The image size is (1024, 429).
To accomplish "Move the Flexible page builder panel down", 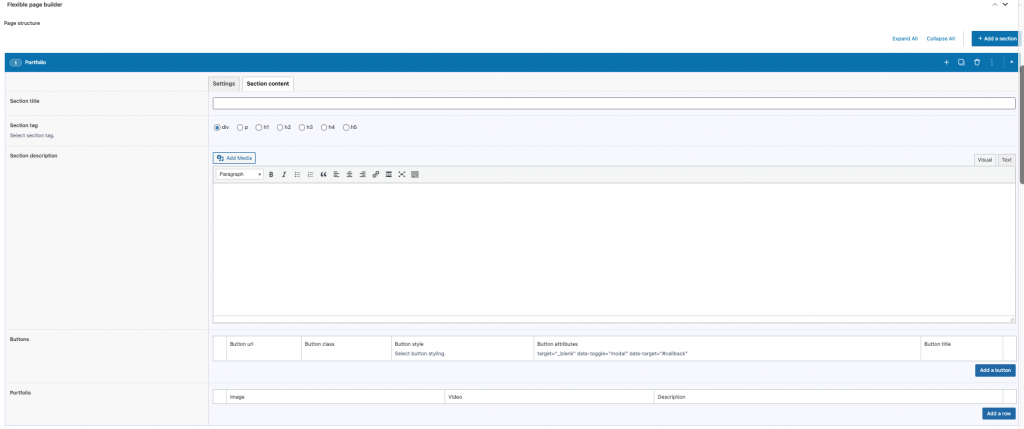I will [1006, 5].
